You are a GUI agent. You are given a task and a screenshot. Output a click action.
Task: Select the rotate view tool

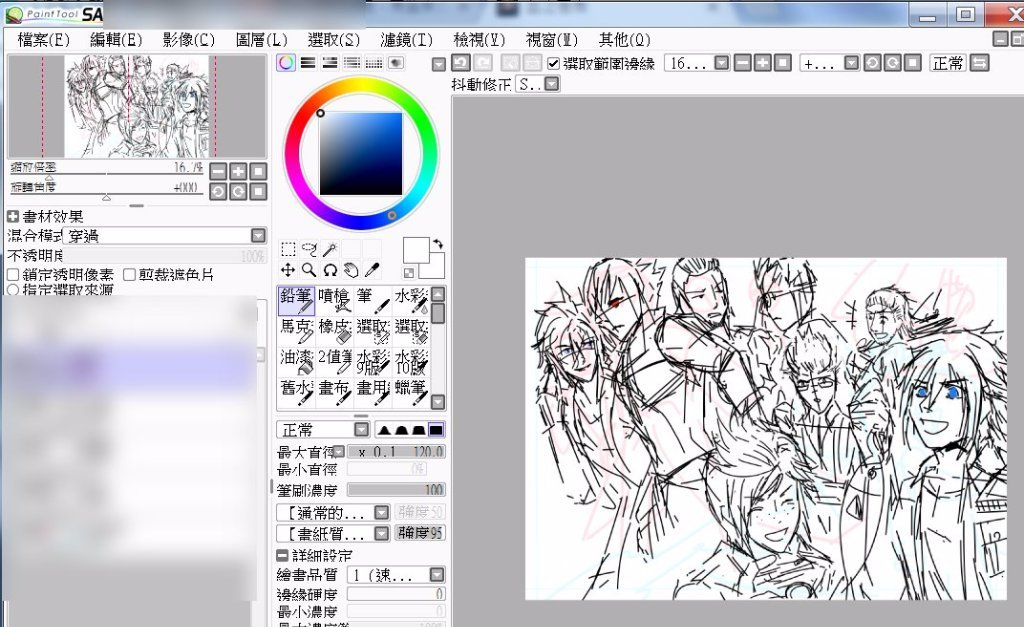tap(330, 270)
